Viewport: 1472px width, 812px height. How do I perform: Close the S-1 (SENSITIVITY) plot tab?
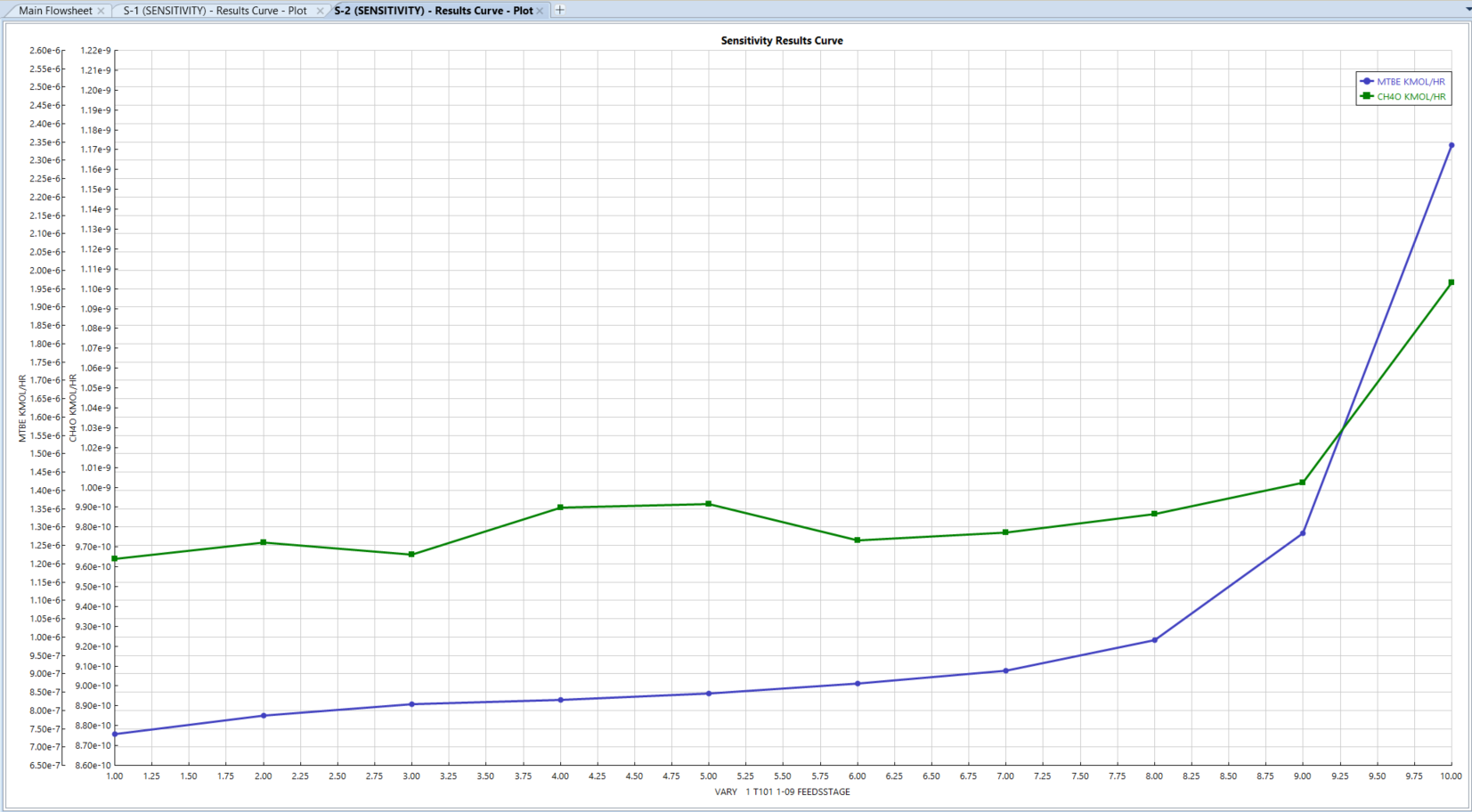tap(321, 11)
